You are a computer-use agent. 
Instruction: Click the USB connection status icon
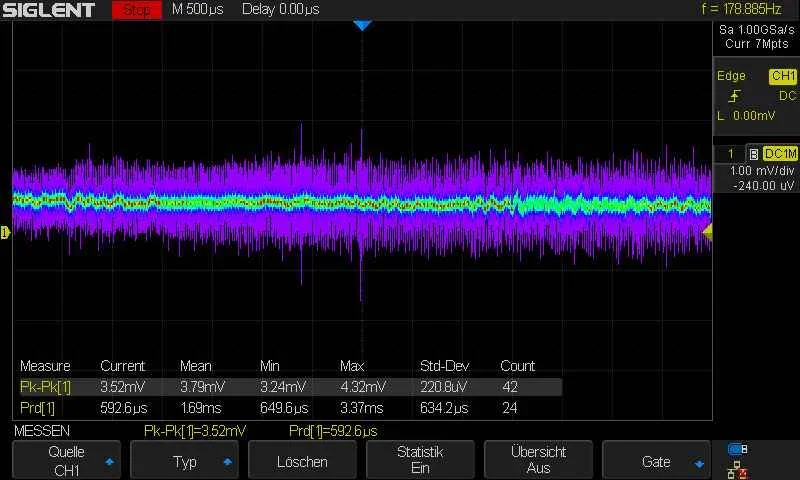pyautogui.click(x=738, y=449)
